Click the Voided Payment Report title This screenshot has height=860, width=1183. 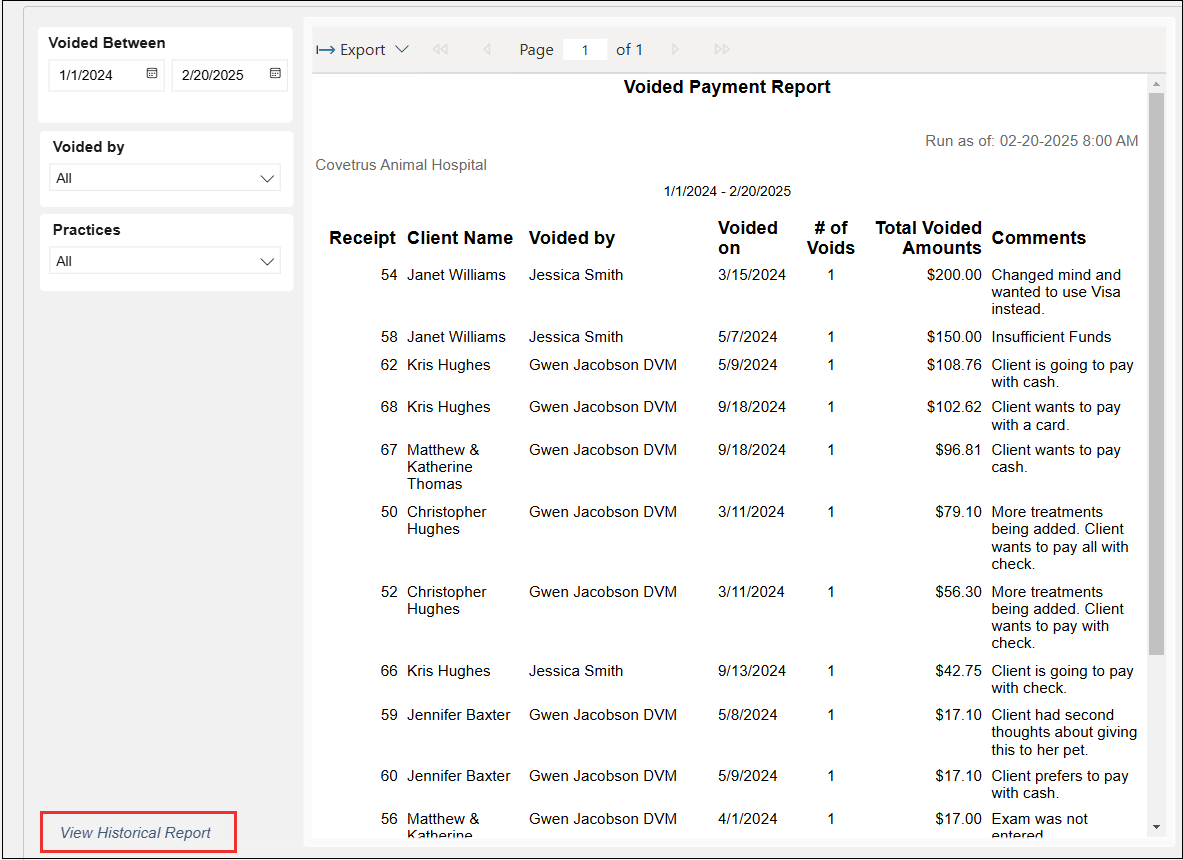pos(727,87)
